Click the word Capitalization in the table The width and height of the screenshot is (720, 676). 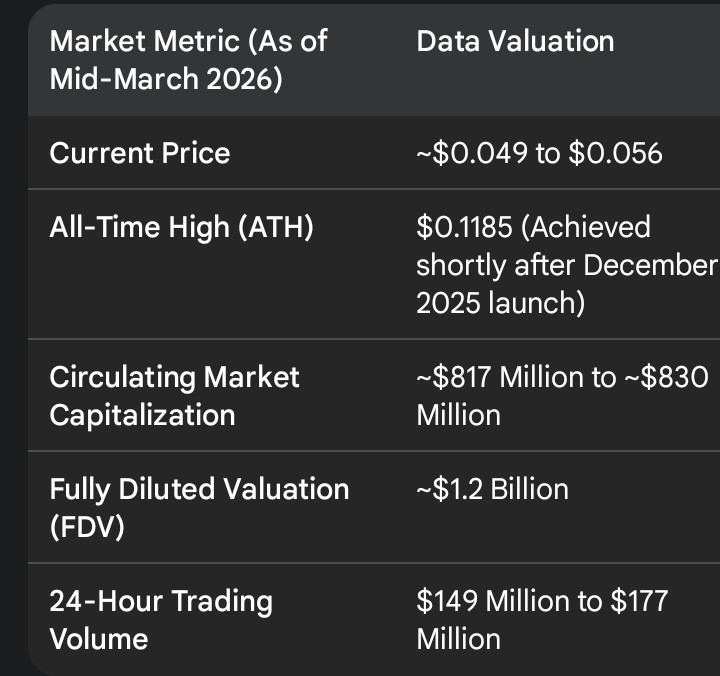[142, 415]
